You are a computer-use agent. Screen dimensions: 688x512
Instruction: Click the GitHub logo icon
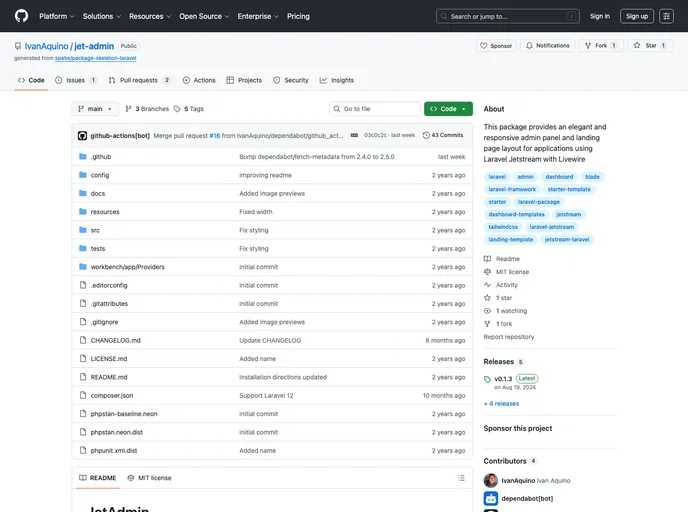tap(21, 16)
